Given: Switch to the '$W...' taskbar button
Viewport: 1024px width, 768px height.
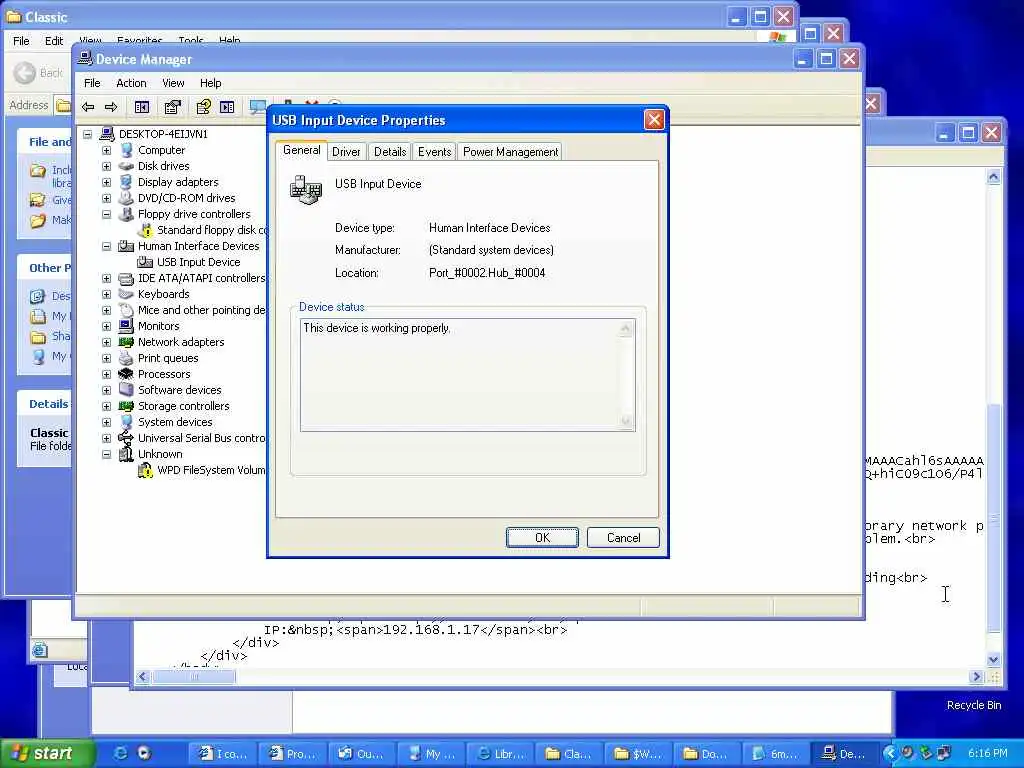Looking at the screenshot, I should pos(637,753).
